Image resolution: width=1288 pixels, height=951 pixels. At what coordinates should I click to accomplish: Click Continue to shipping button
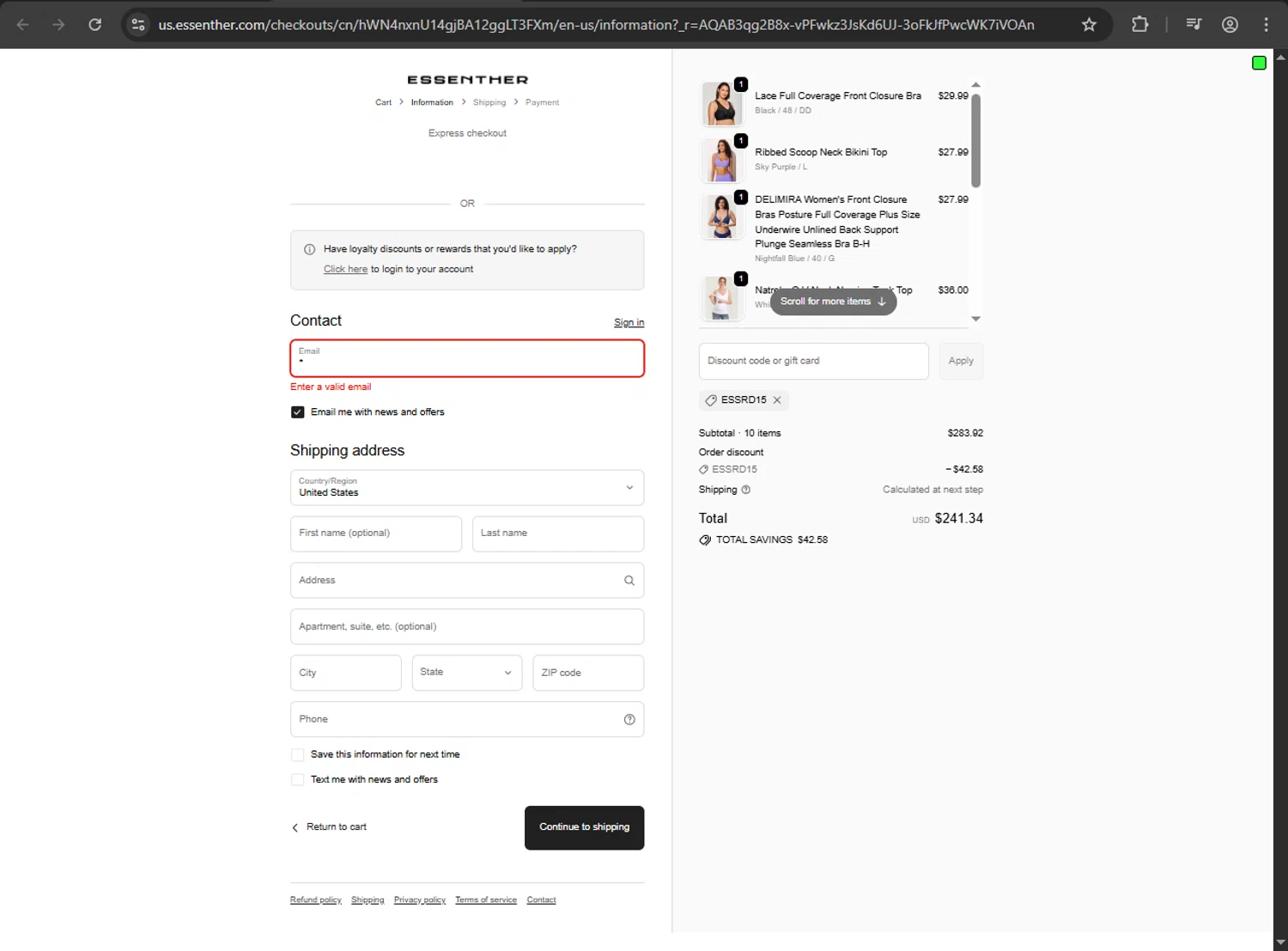click(584, 828)
